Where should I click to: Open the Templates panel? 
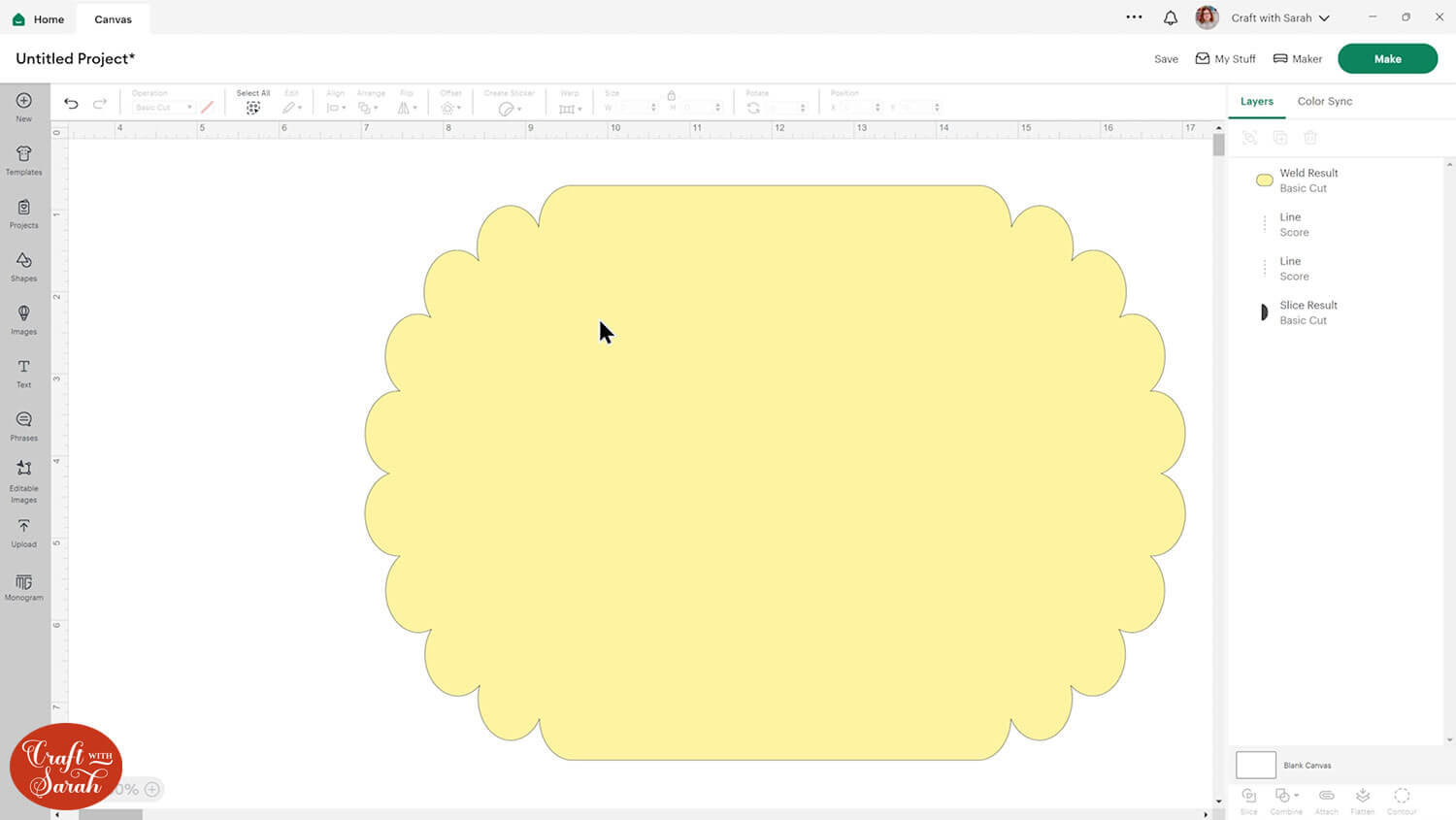pos(24,160)
